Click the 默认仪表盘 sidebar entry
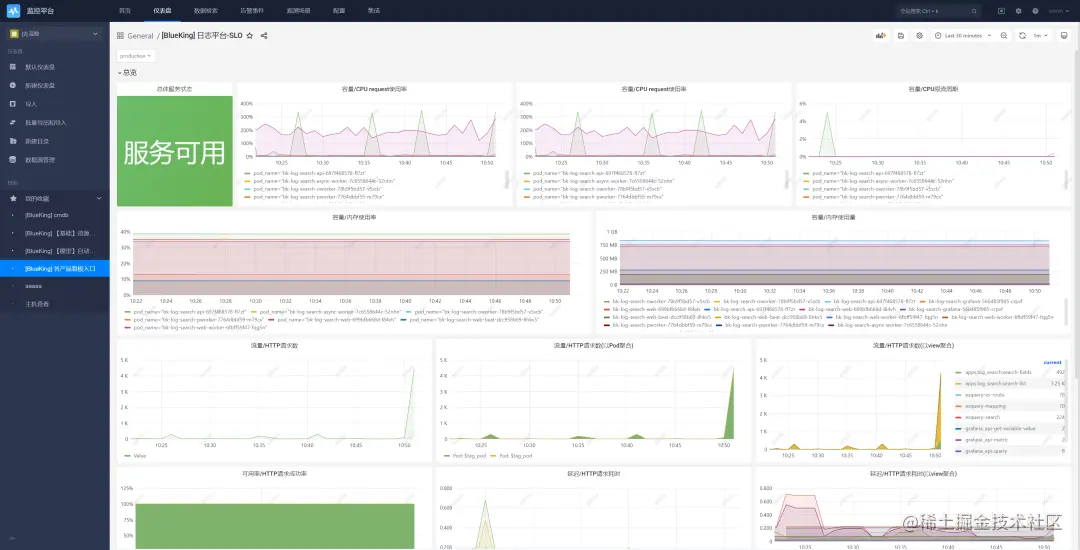The height and width of the screenshot is (550, 1080). 40,67
